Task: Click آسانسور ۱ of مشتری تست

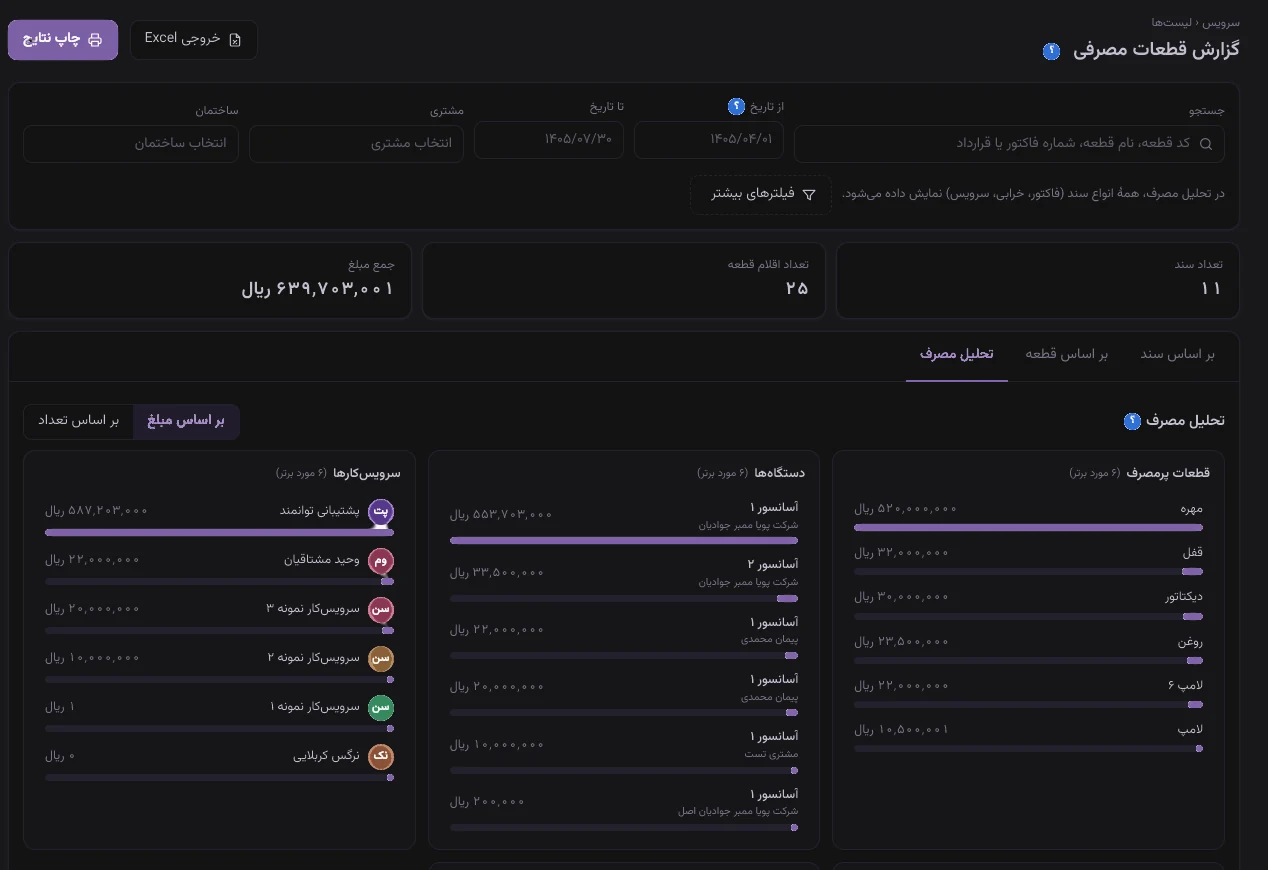Action: [624, 754]
